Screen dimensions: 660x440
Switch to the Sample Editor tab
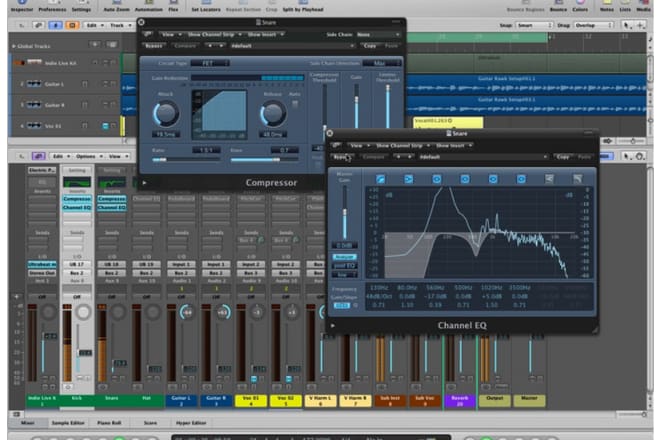point(68,423)
